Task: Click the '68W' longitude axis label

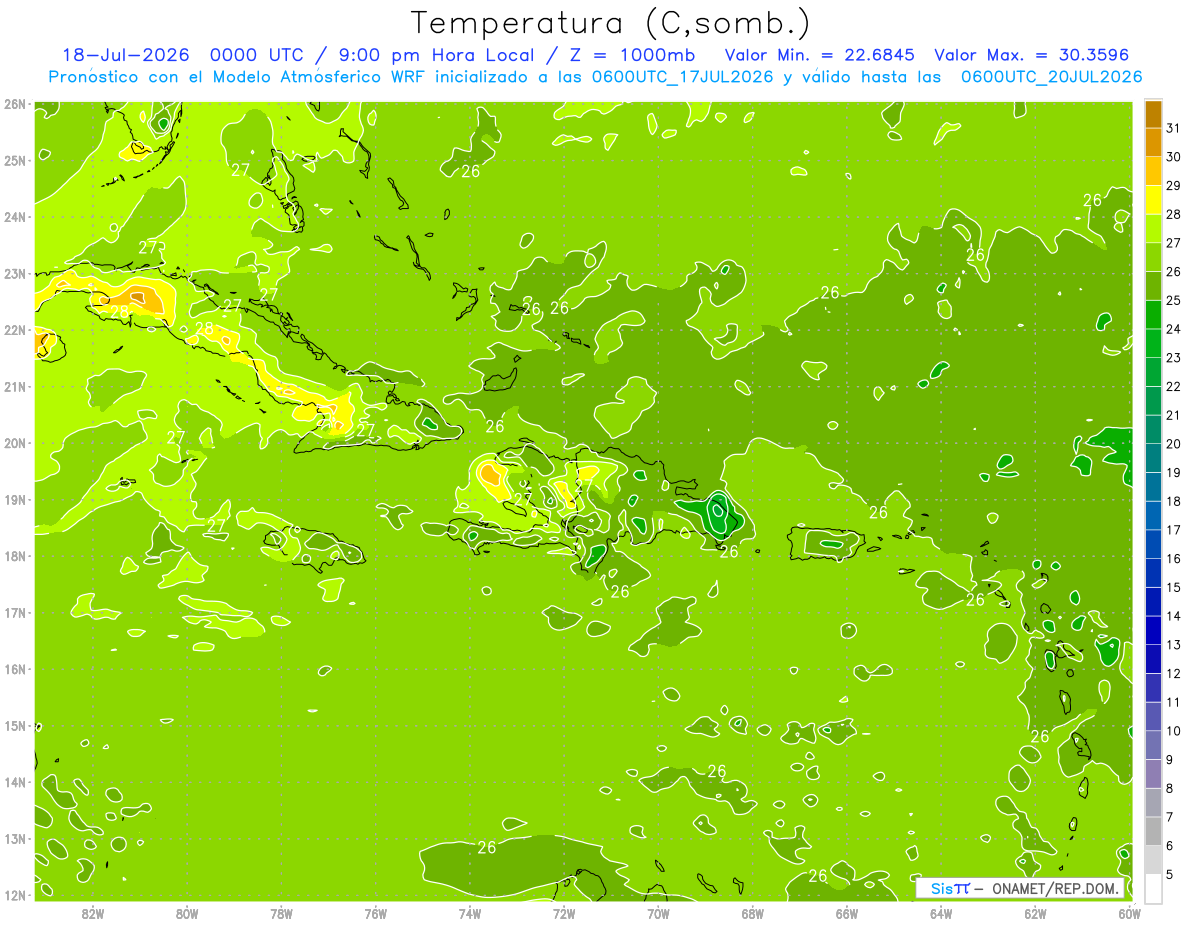Action: [752, 913]
